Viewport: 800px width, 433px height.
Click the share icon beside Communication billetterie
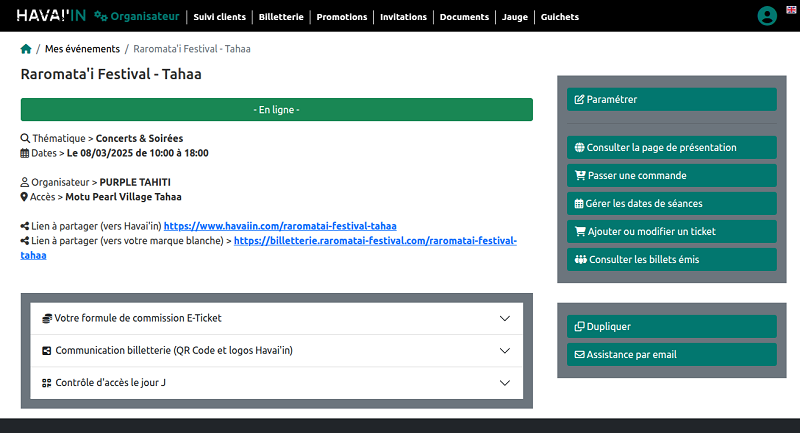(46, 351)
